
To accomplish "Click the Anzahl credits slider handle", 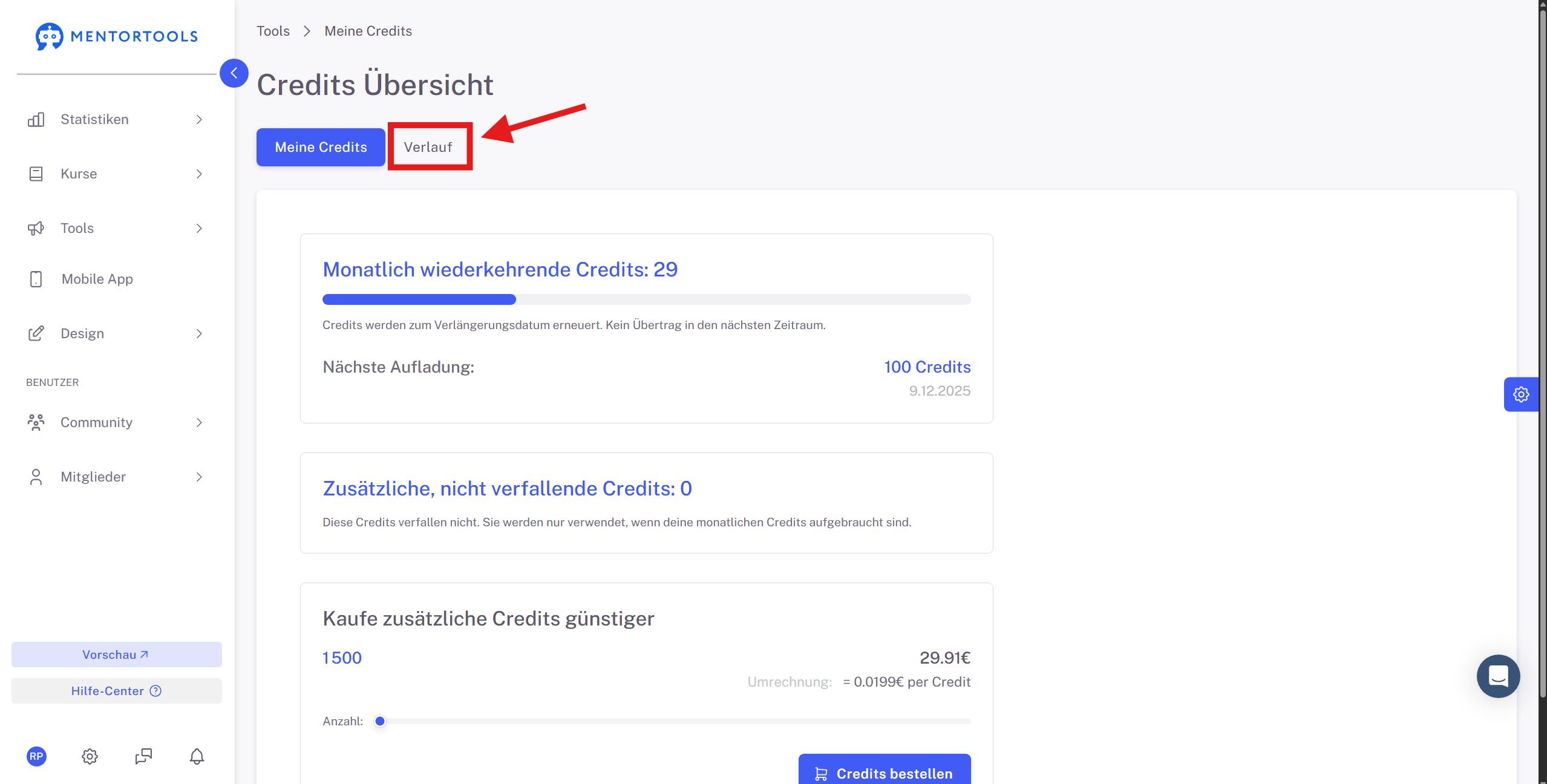I will pyautogui.click(x=380, y=721).
